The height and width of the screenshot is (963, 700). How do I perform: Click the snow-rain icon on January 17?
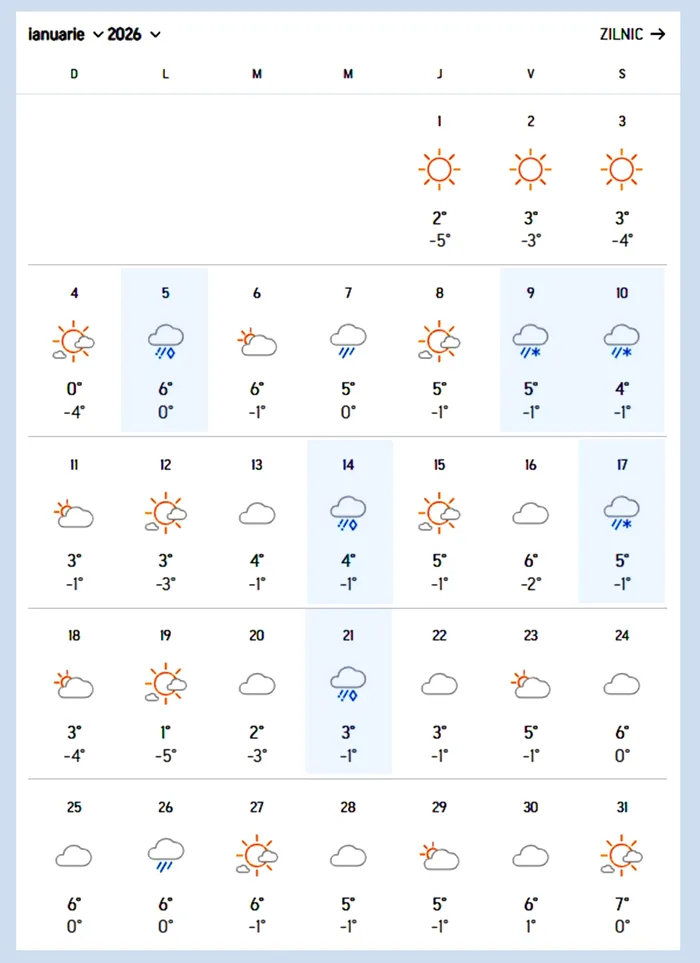coord(622,513)
